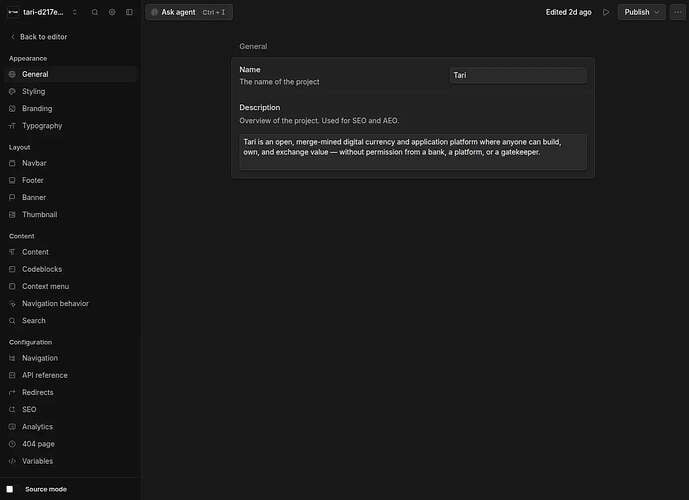Click the Variables code icon
The height and width of the screenshot is (500, 689).
[x=12, y=461]
